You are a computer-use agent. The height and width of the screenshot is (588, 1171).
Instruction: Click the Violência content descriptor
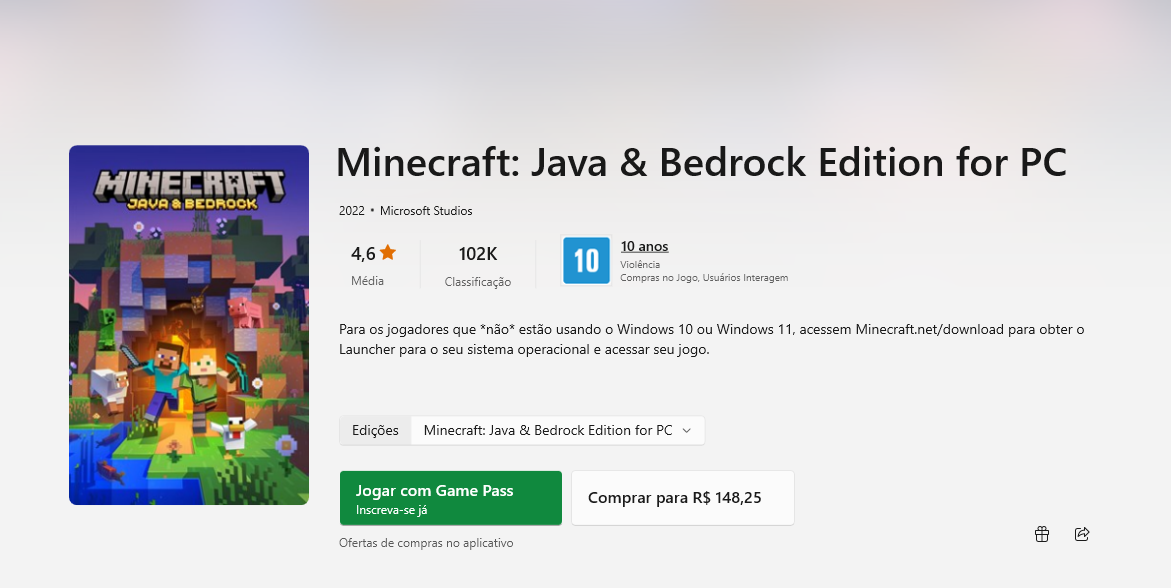pos(640,264)
